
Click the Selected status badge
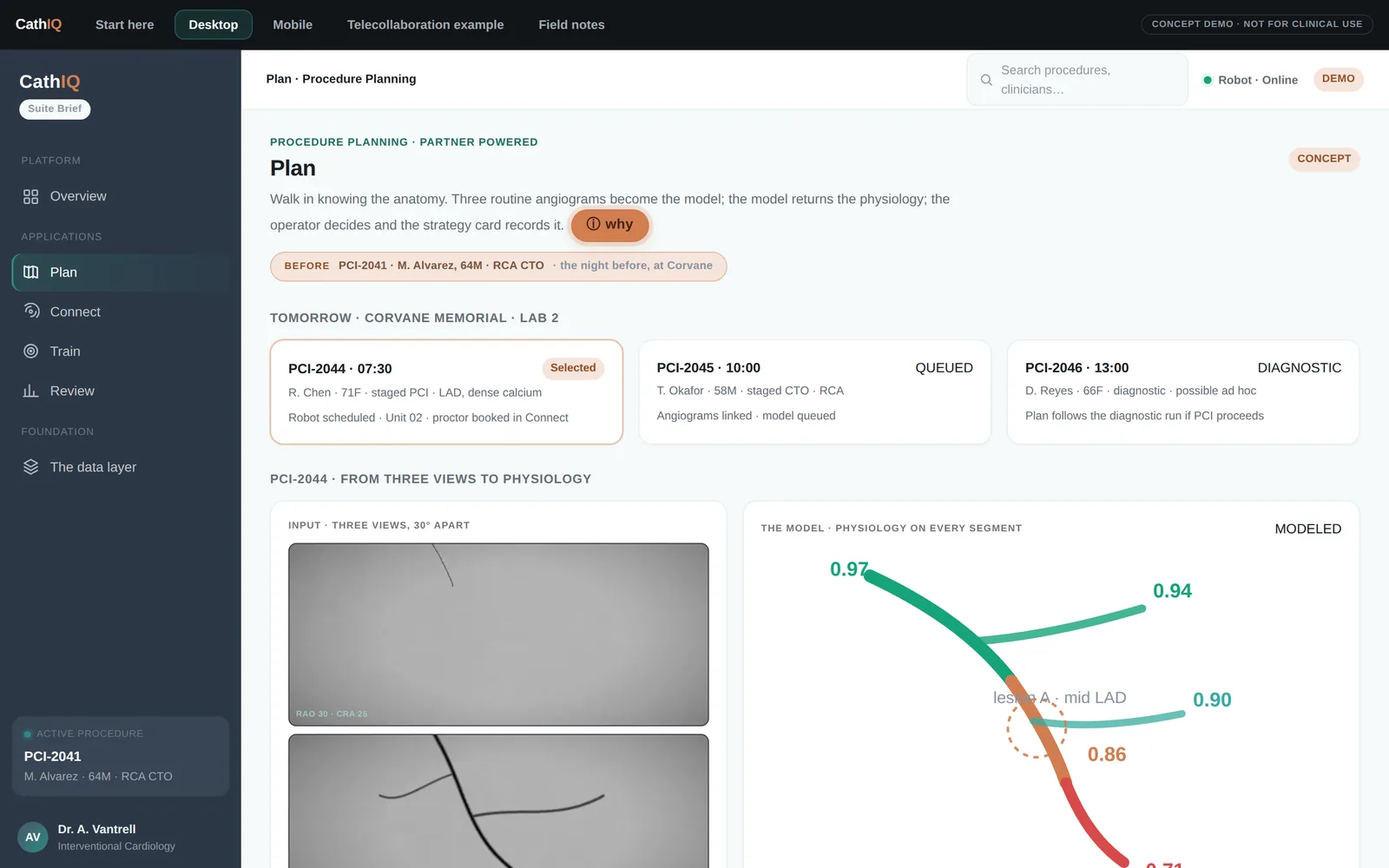pos(573,368)
